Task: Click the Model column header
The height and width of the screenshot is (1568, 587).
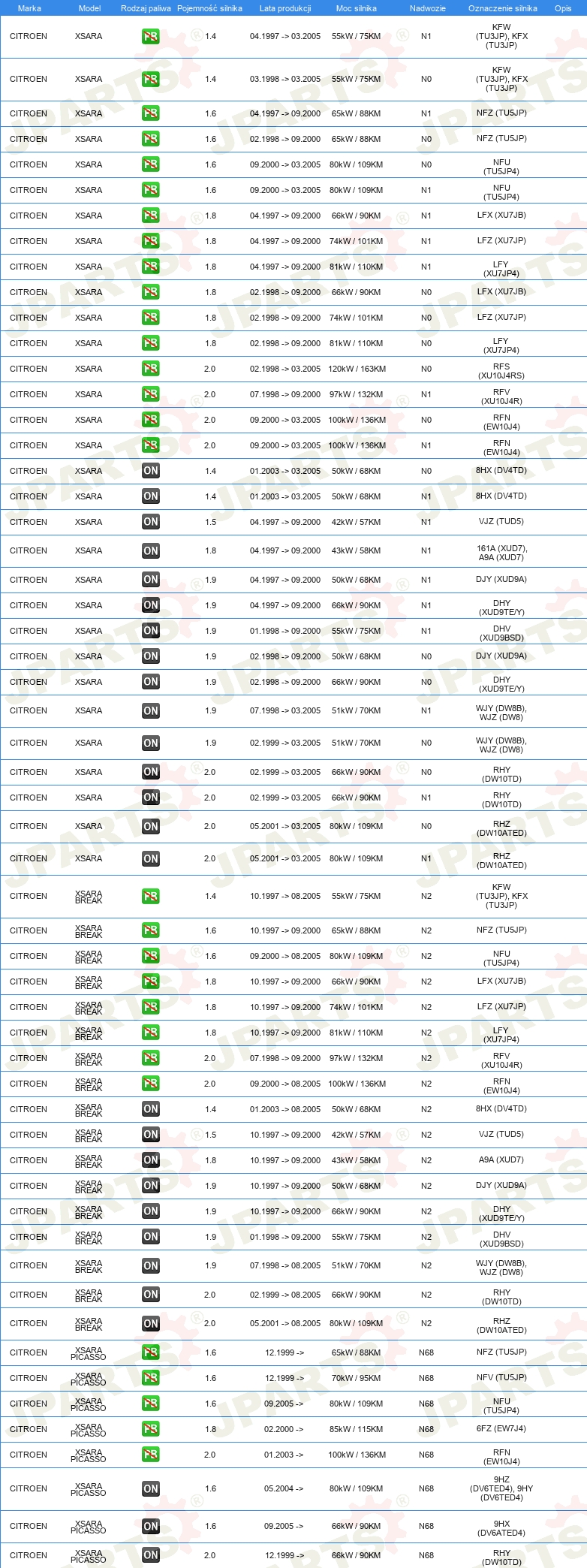Action: click(x=89, y=8)
